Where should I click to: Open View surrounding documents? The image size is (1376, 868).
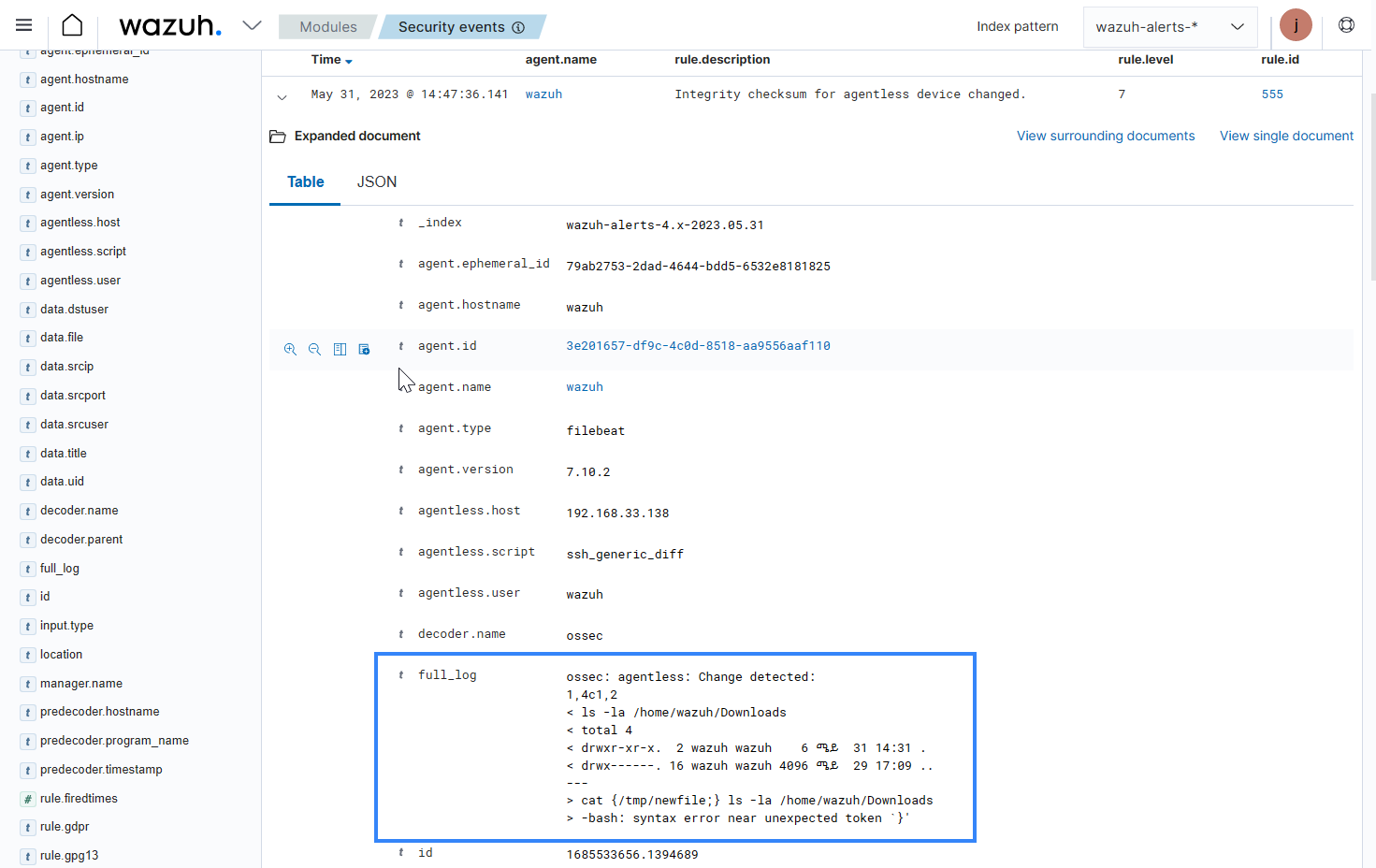(x=1105, y=136)
